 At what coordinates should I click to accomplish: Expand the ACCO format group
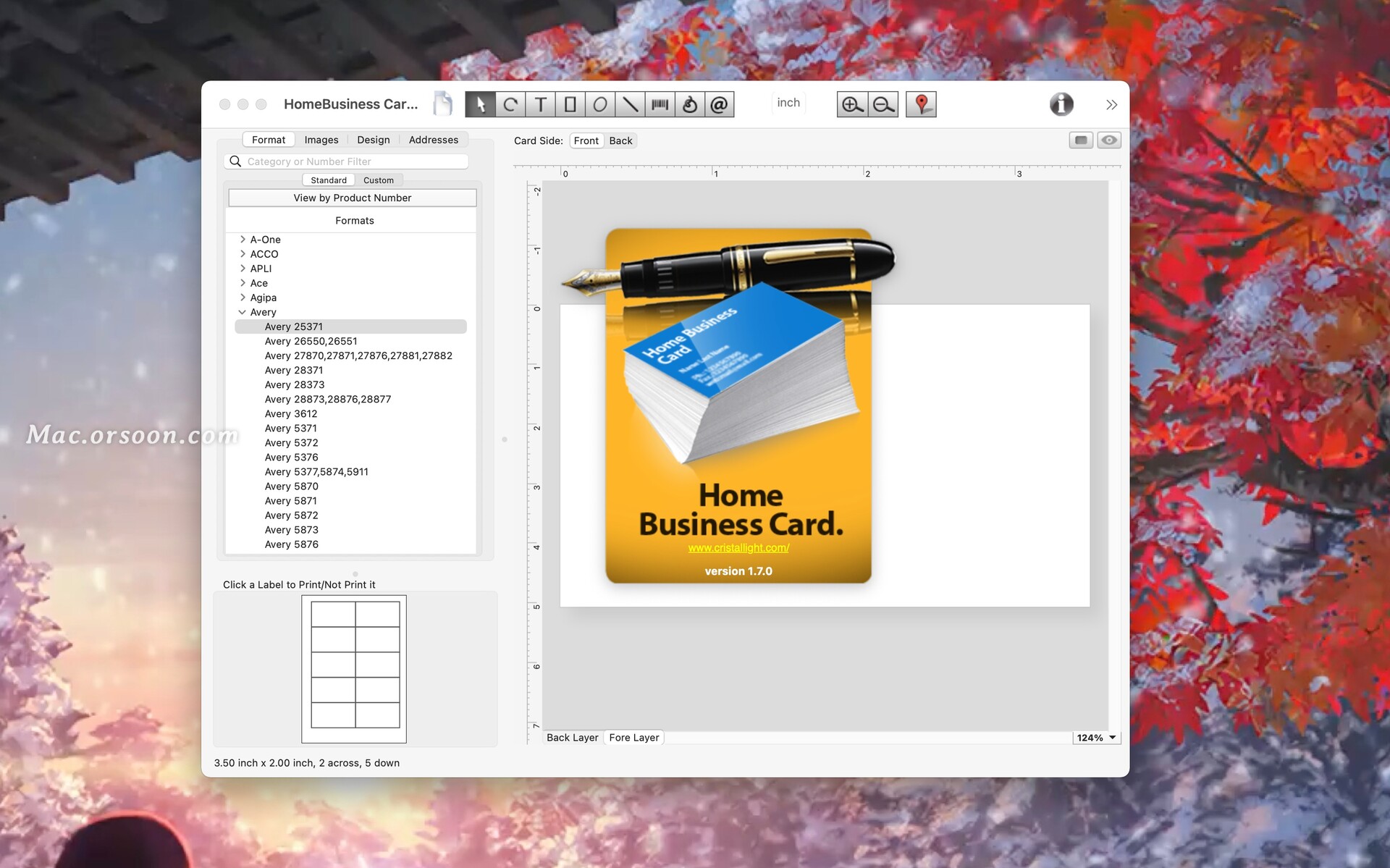tap(243, 253)
